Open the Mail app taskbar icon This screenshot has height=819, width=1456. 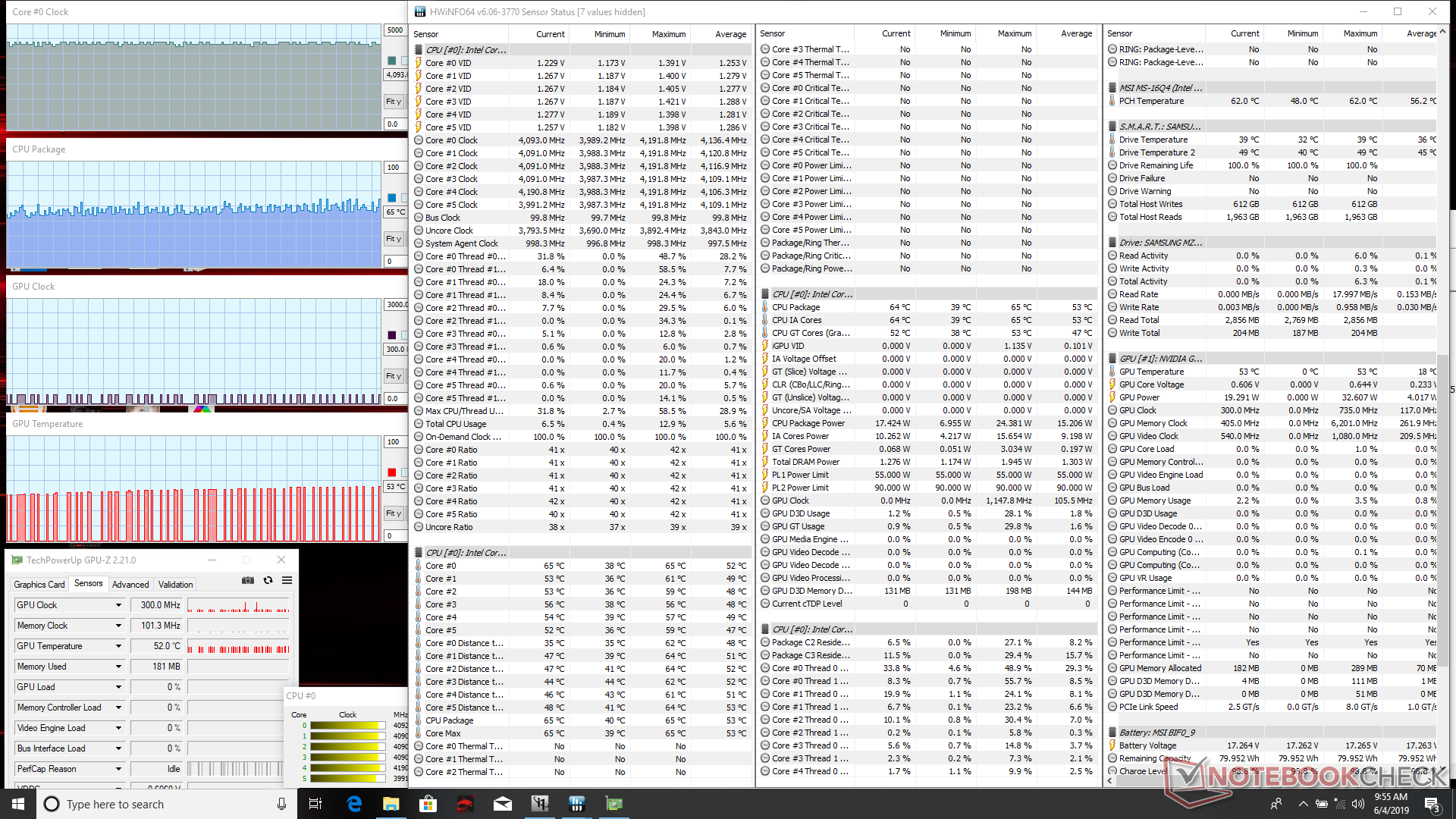click(502, 804)
